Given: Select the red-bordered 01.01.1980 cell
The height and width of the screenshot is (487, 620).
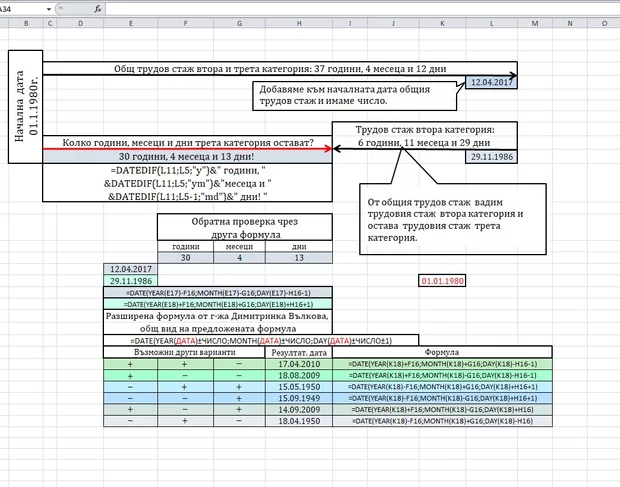Looking at the screenshot, I should point(444,283).
